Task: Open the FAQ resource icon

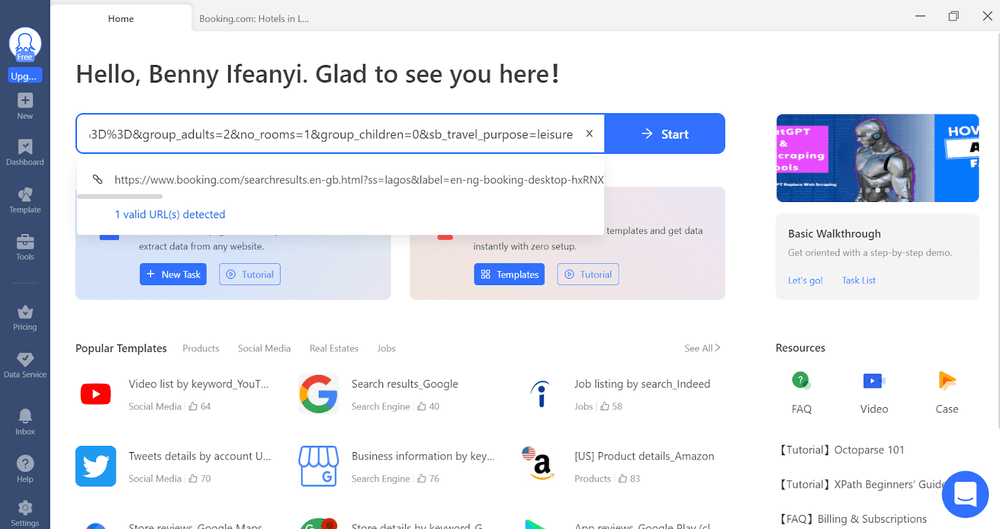Action: click(x=801, y=381)
